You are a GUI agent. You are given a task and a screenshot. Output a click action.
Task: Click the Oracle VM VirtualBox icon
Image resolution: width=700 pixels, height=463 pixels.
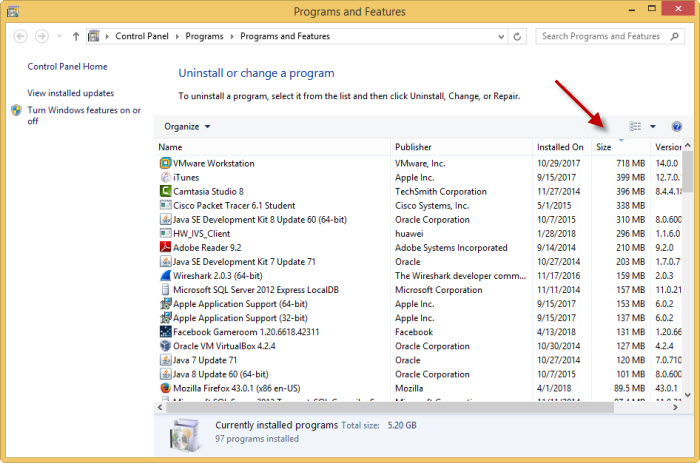(165, 346)
